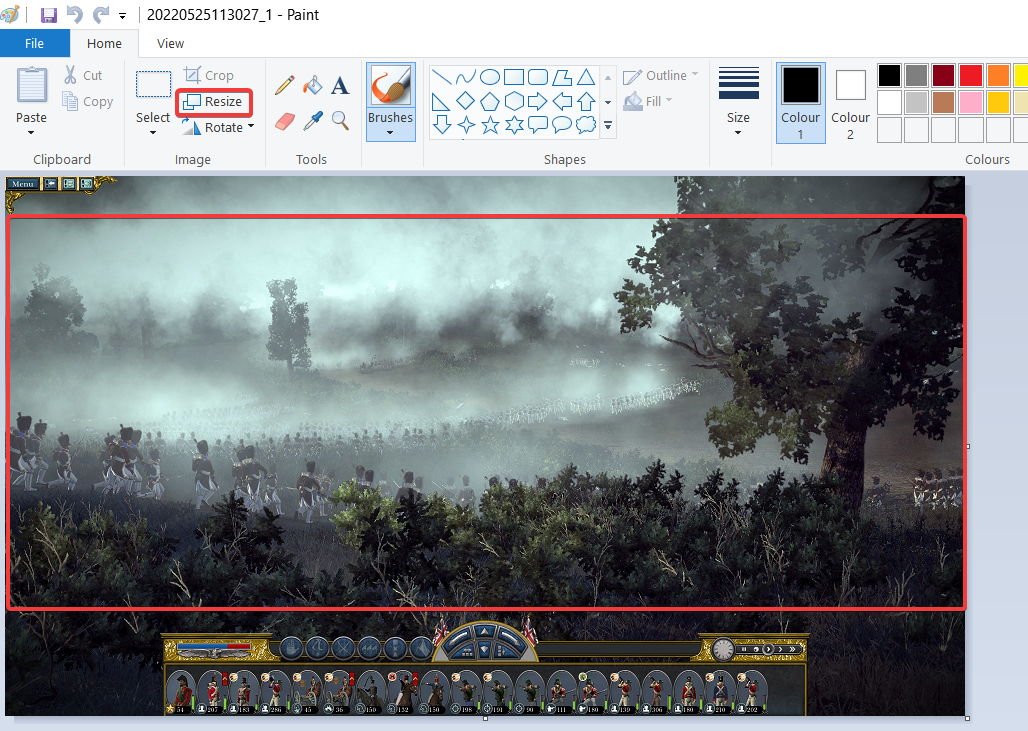
Task: Pick the dark red palette swatch
Action: click(943, 75)
